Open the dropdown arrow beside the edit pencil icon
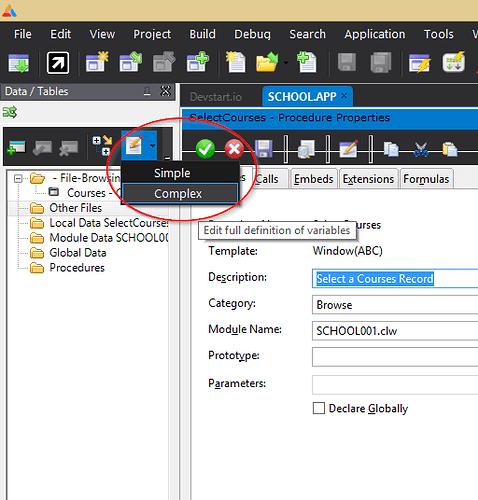The image size is (478, 500). tap(152, 146)
